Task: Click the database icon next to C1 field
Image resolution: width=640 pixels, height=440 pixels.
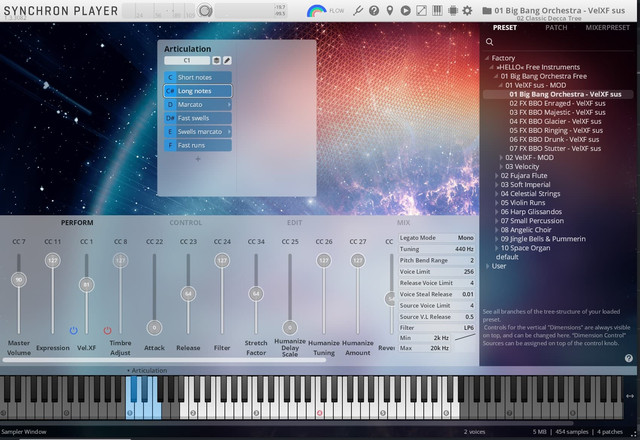Action: point(216,60)
